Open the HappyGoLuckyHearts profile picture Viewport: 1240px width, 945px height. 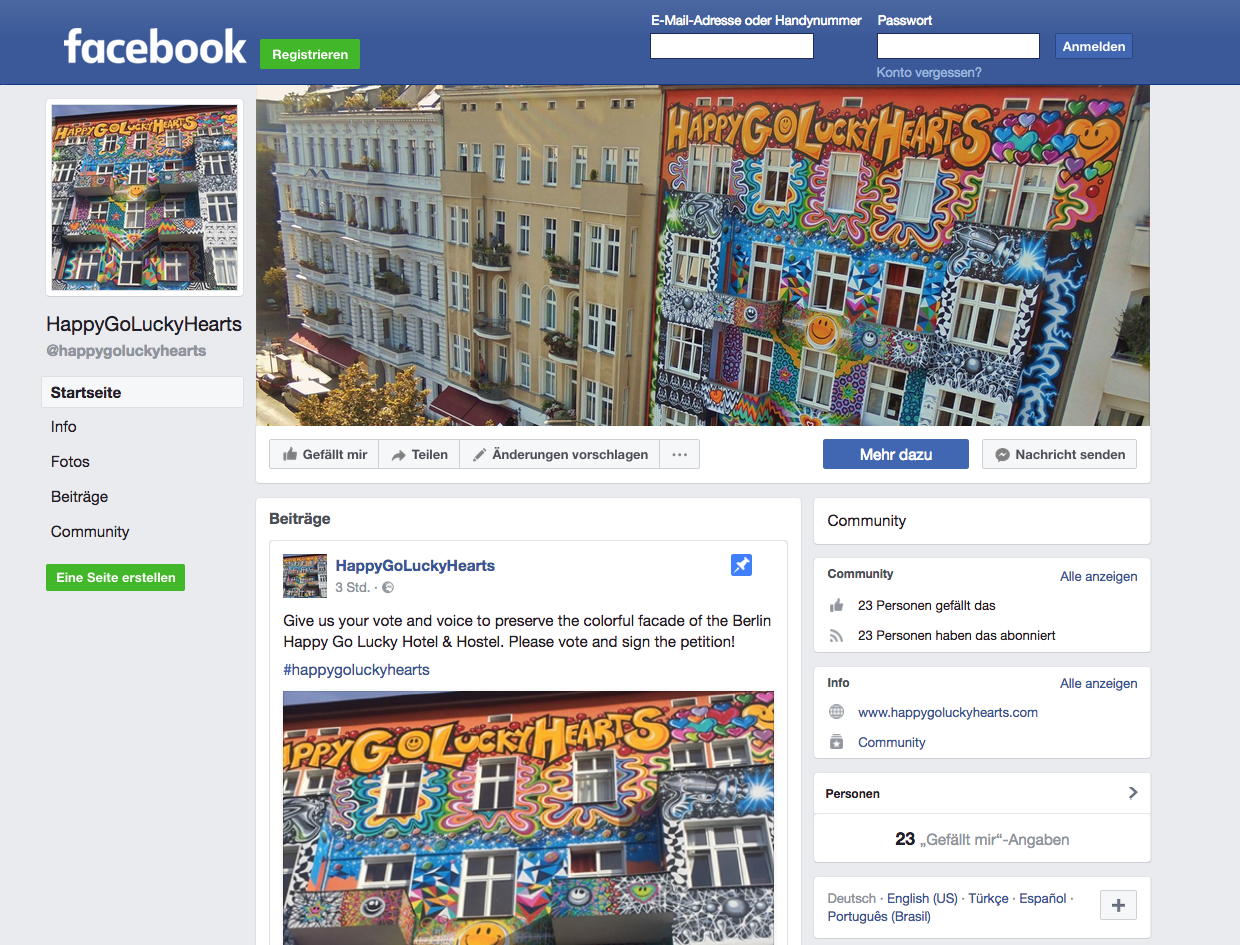click(145, 197)
